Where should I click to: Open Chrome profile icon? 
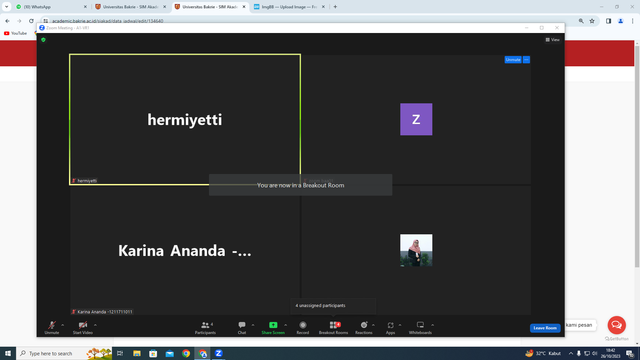620,21
